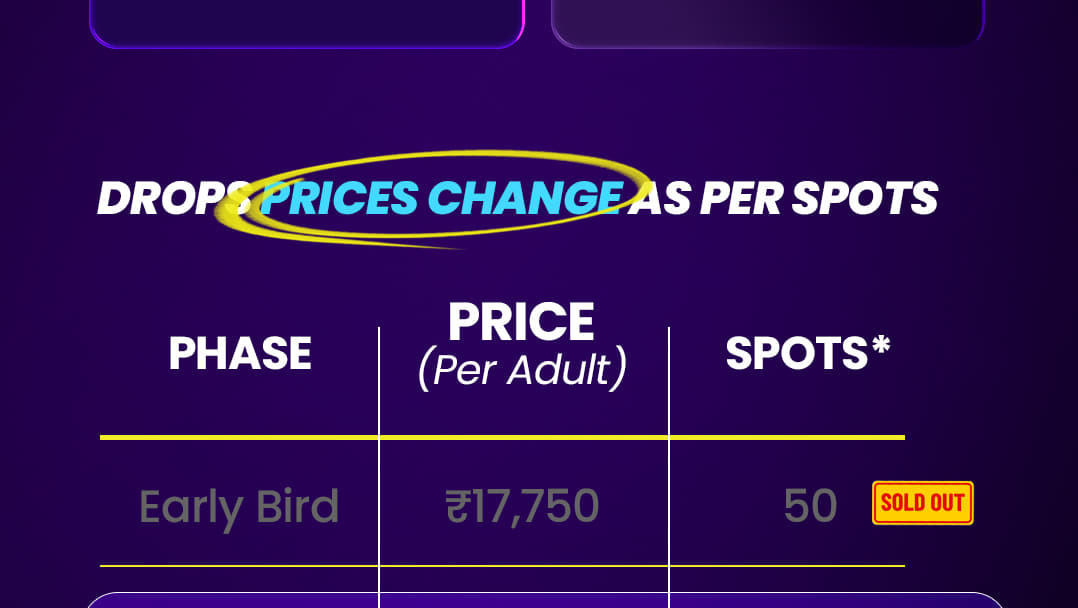Select the PRICE column header
This screenshot has height=608, width=1078.
point(521,322)
